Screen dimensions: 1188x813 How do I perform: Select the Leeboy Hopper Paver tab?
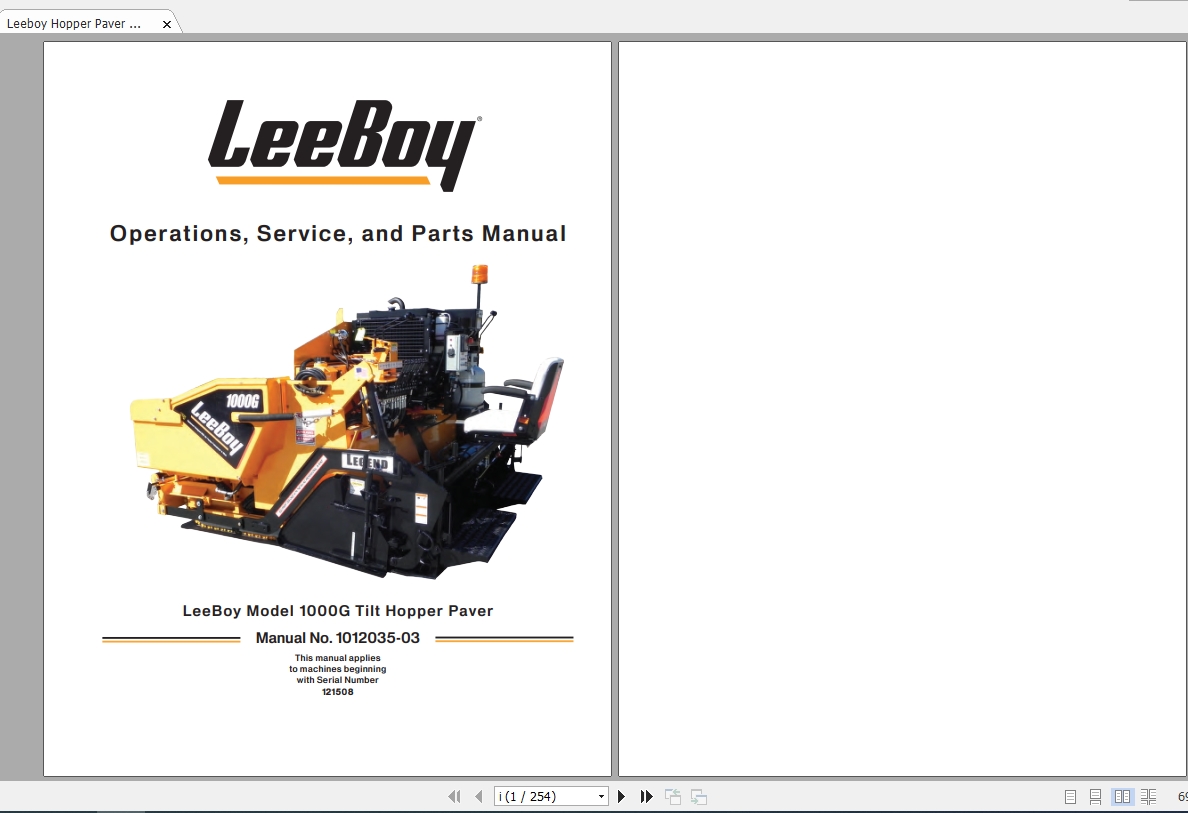(x=75, y=23)
